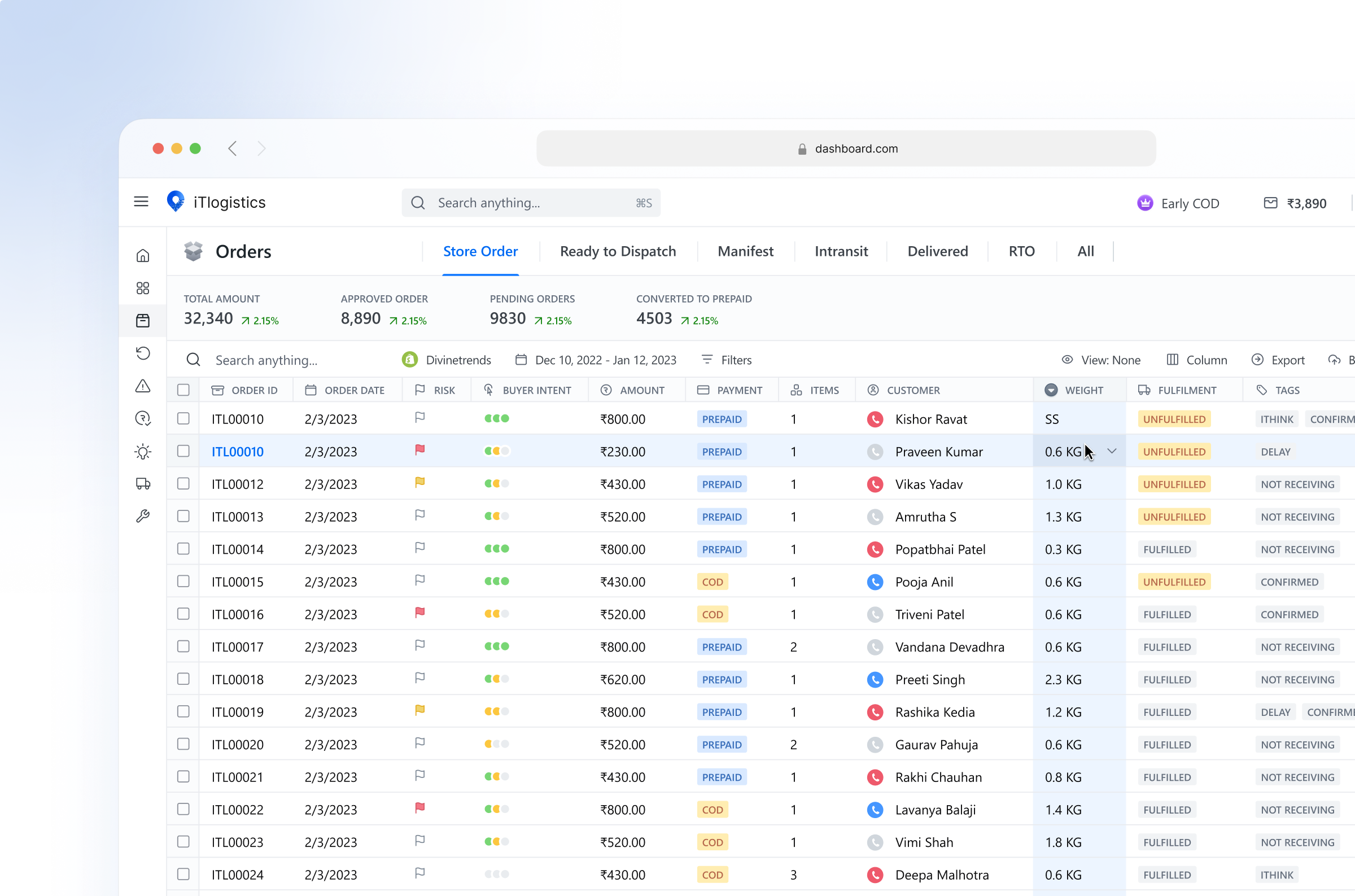Go back with browser back arrow
The height and width of the screenshot is (896, 1355).
233,148
